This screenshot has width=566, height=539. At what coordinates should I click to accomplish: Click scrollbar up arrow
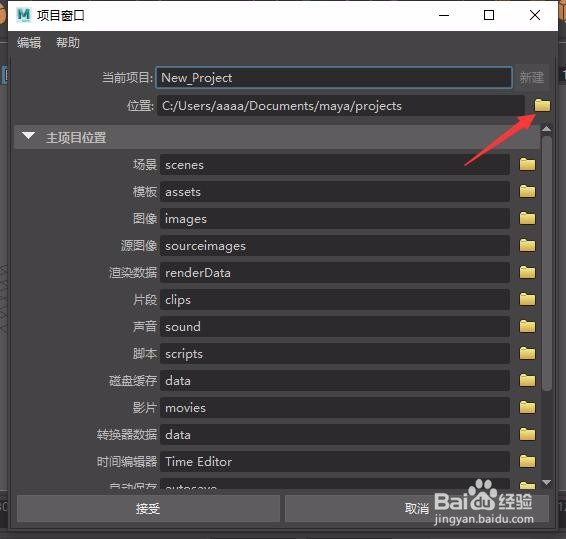pyautogui.click(x=547, y=129)
